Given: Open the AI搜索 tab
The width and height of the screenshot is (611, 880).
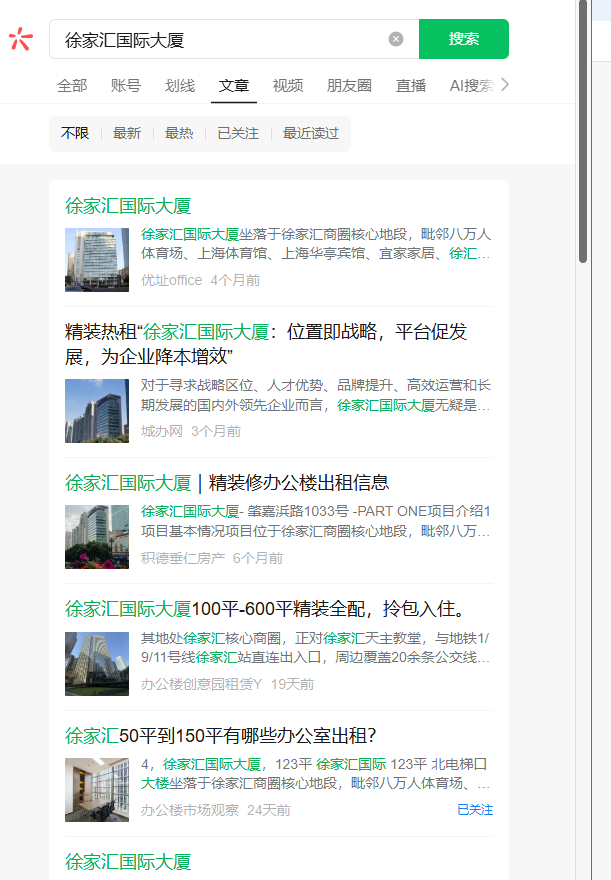Looking at the screenshot, I should (x=471, y=85).
